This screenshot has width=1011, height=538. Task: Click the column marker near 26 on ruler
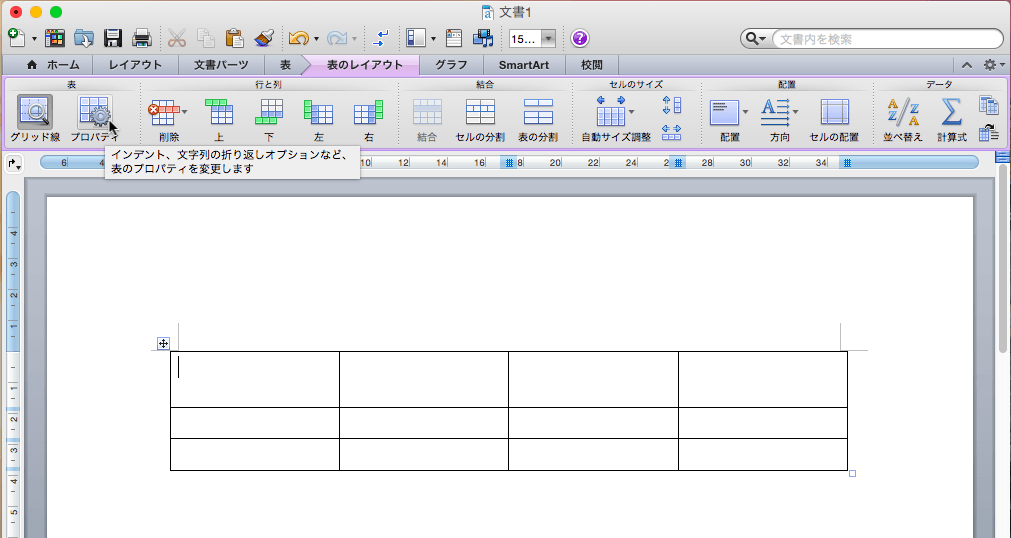(678, 163)
